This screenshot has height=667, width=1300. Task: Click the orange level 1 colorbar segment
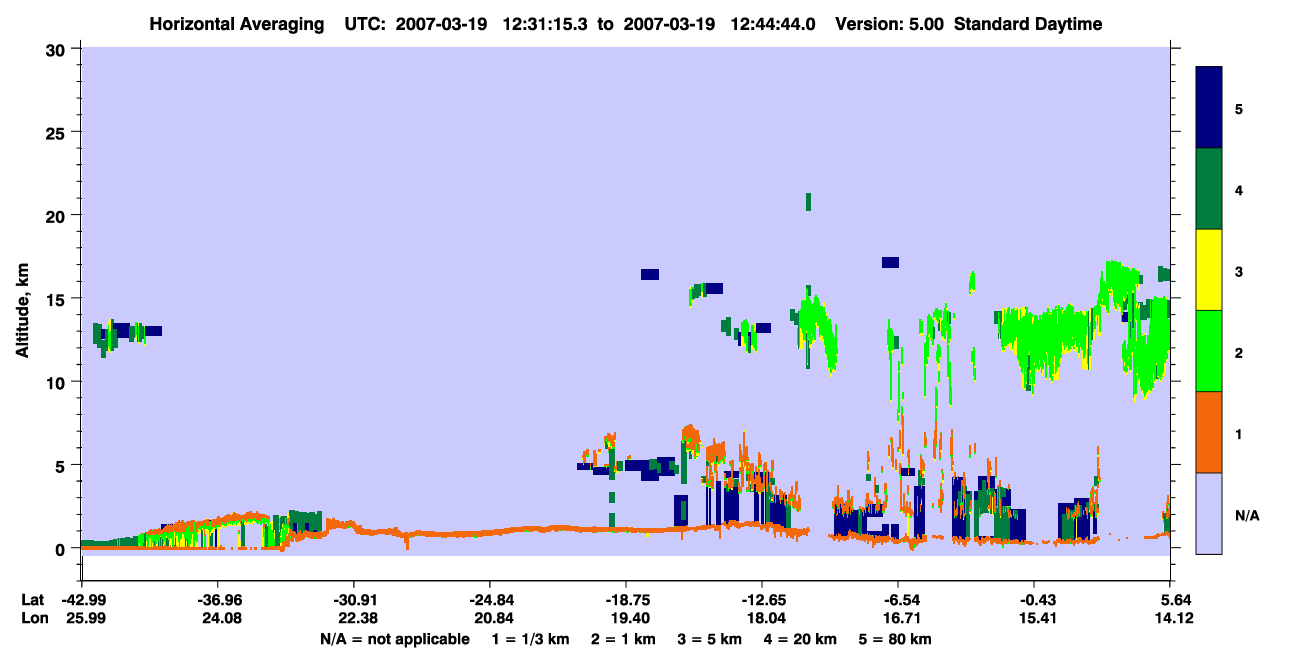[1209, 432]
